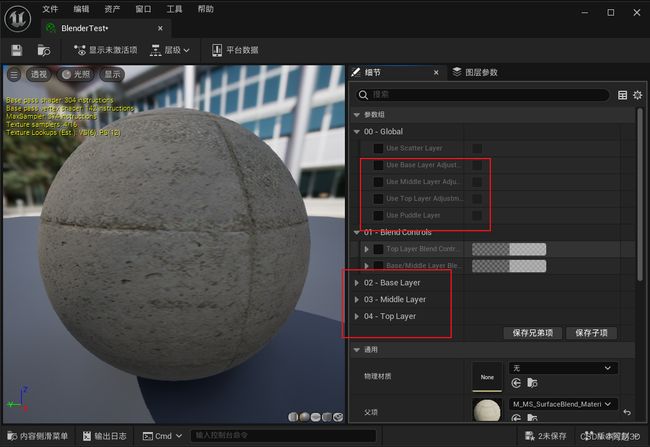Open the 资产 menu
The height and width of the screenshot is (447, 650).
[112, 9]
